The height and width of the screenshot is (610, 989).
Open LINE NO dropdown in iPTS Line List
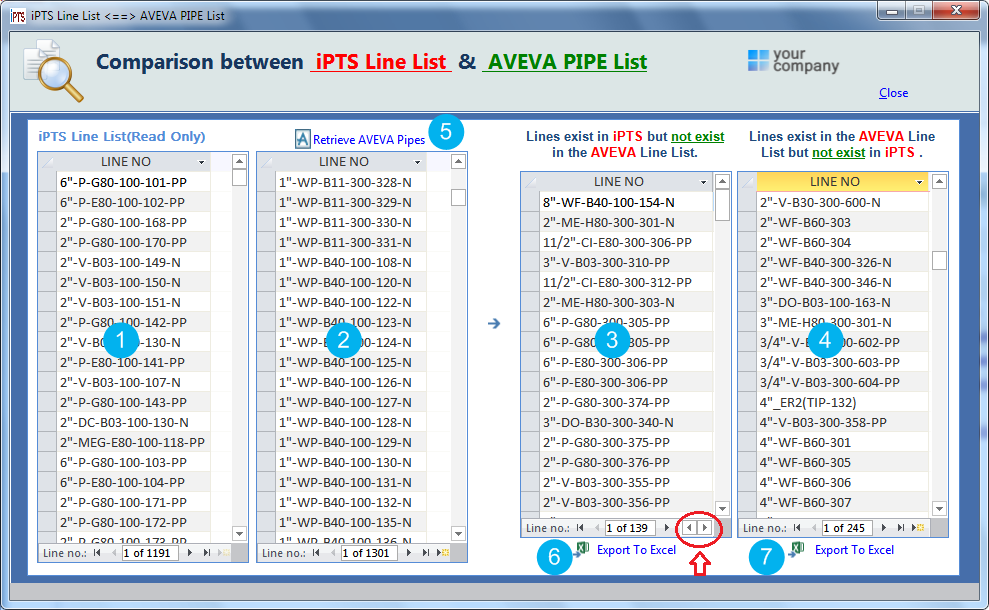pyautogui.click(x=202, y=162)
